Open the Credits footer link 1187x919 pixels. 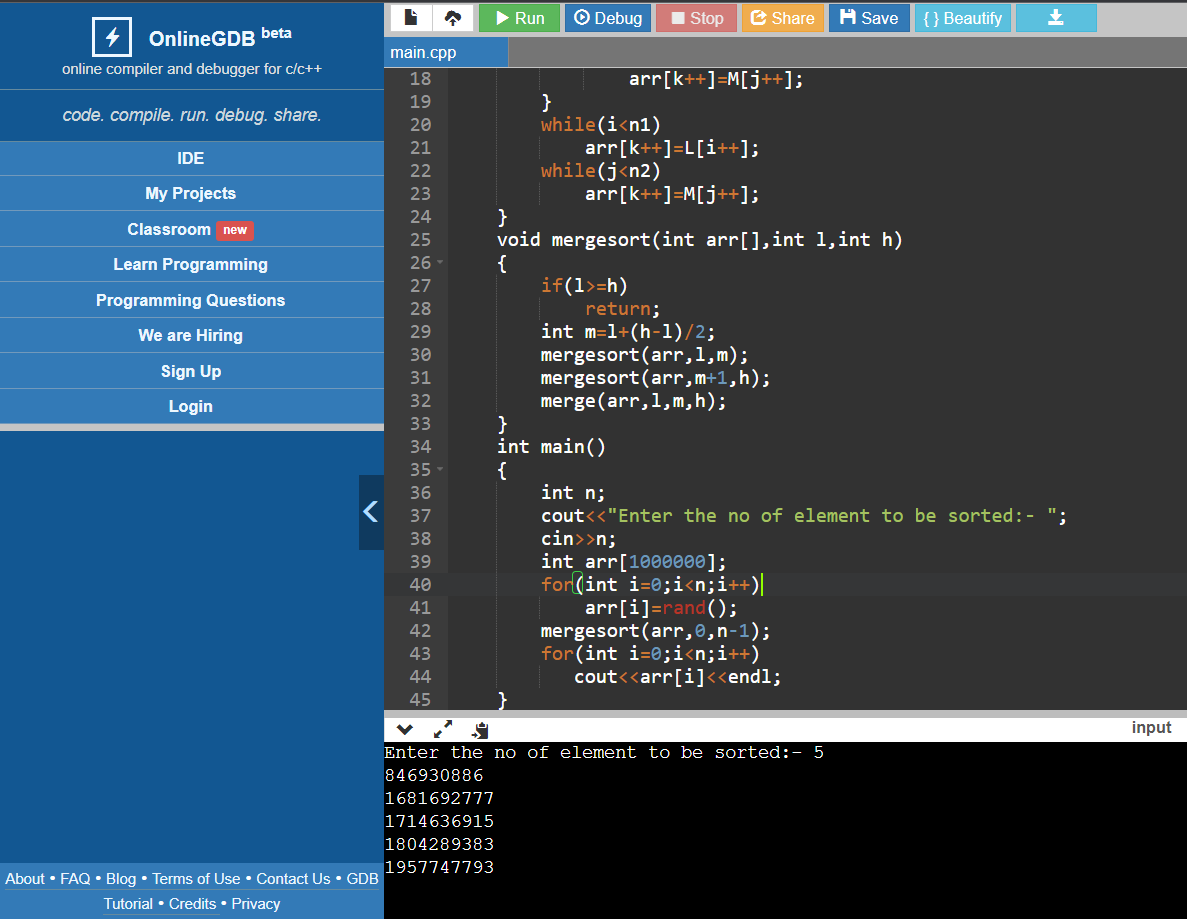(192, 904)
